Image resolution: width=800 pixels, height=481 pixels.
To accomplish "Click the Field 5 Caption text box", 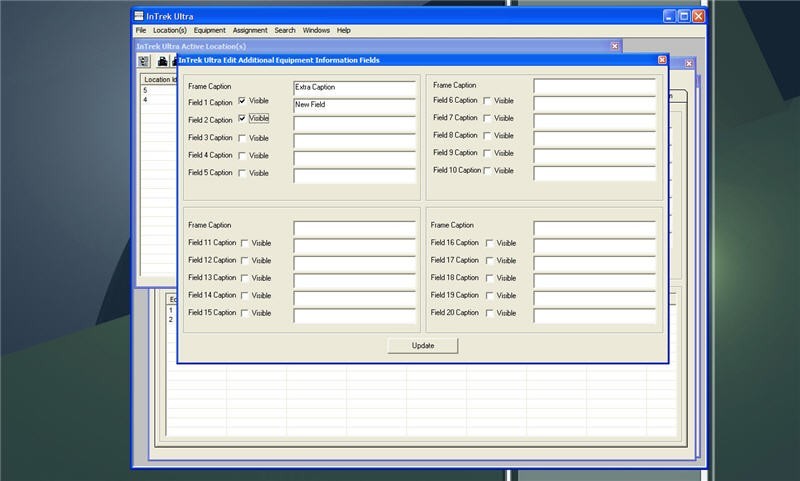I will (x=355, y=175).
